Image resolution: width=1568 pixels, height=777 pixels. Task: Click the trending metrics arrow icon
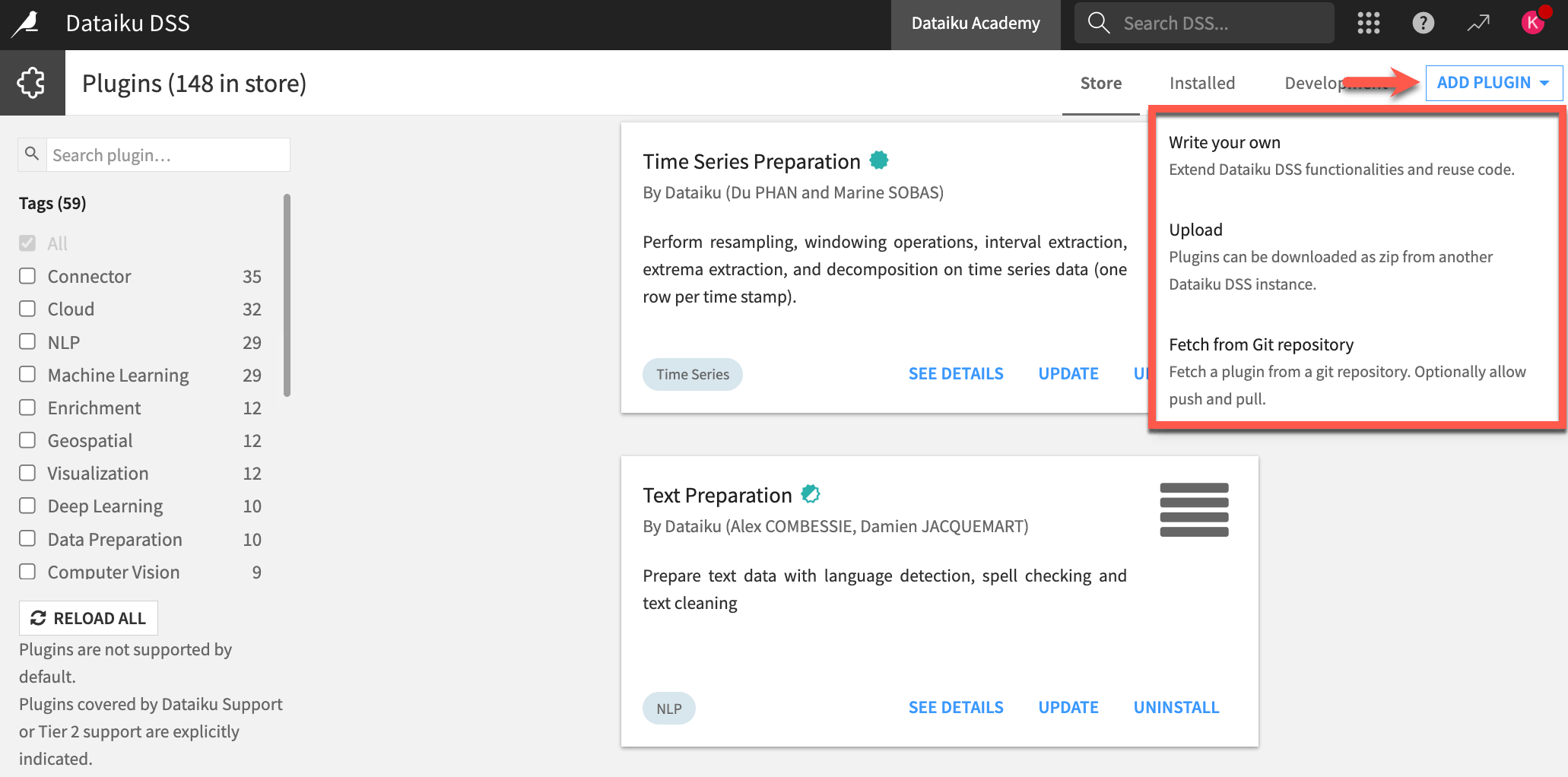[x=1478, y=23]
